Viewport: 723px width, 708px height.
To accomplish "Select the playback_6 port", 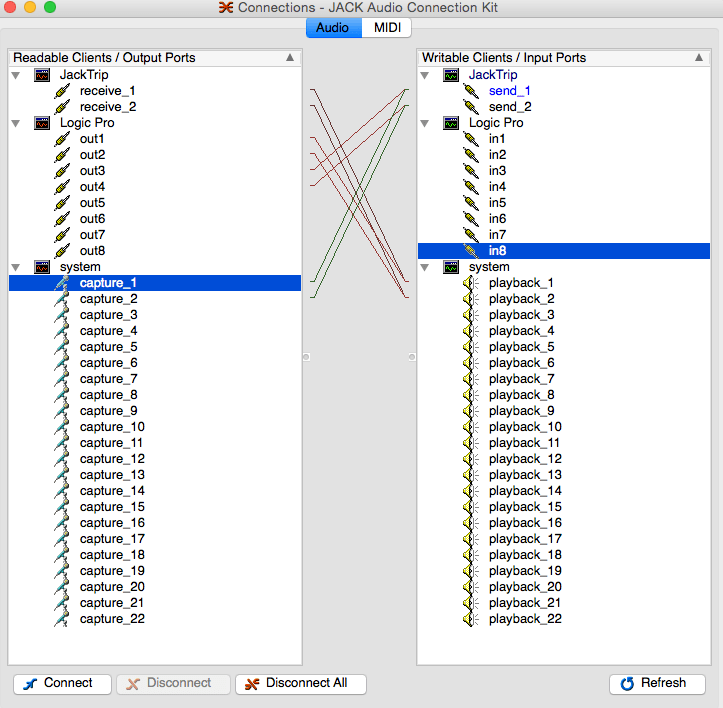I will click(x=522, y=363).
